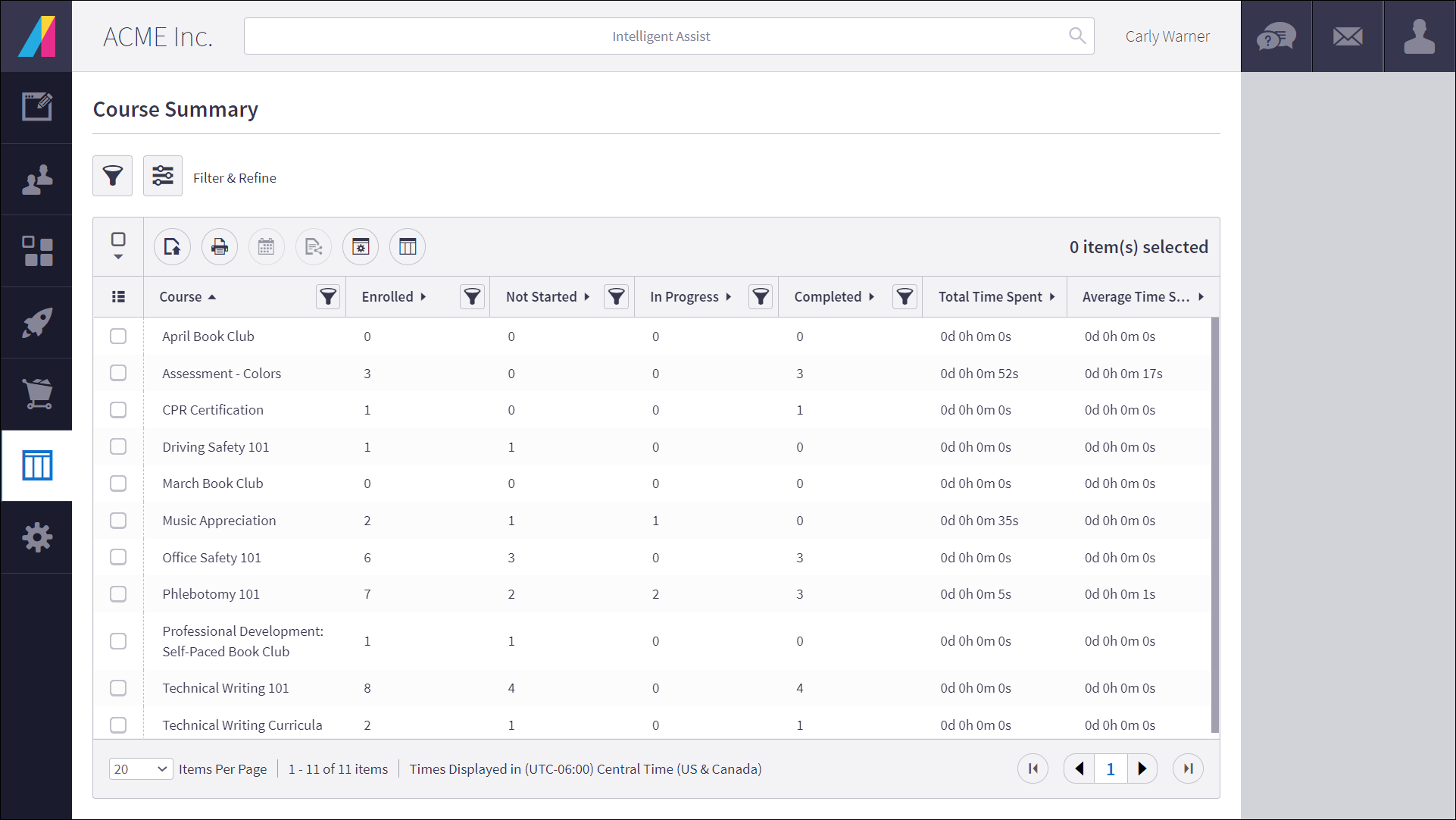Viewport: 1456px width, 820px height.
Task: Click inside the Intelligent Assist search field
Action: (x=661, y=36)
